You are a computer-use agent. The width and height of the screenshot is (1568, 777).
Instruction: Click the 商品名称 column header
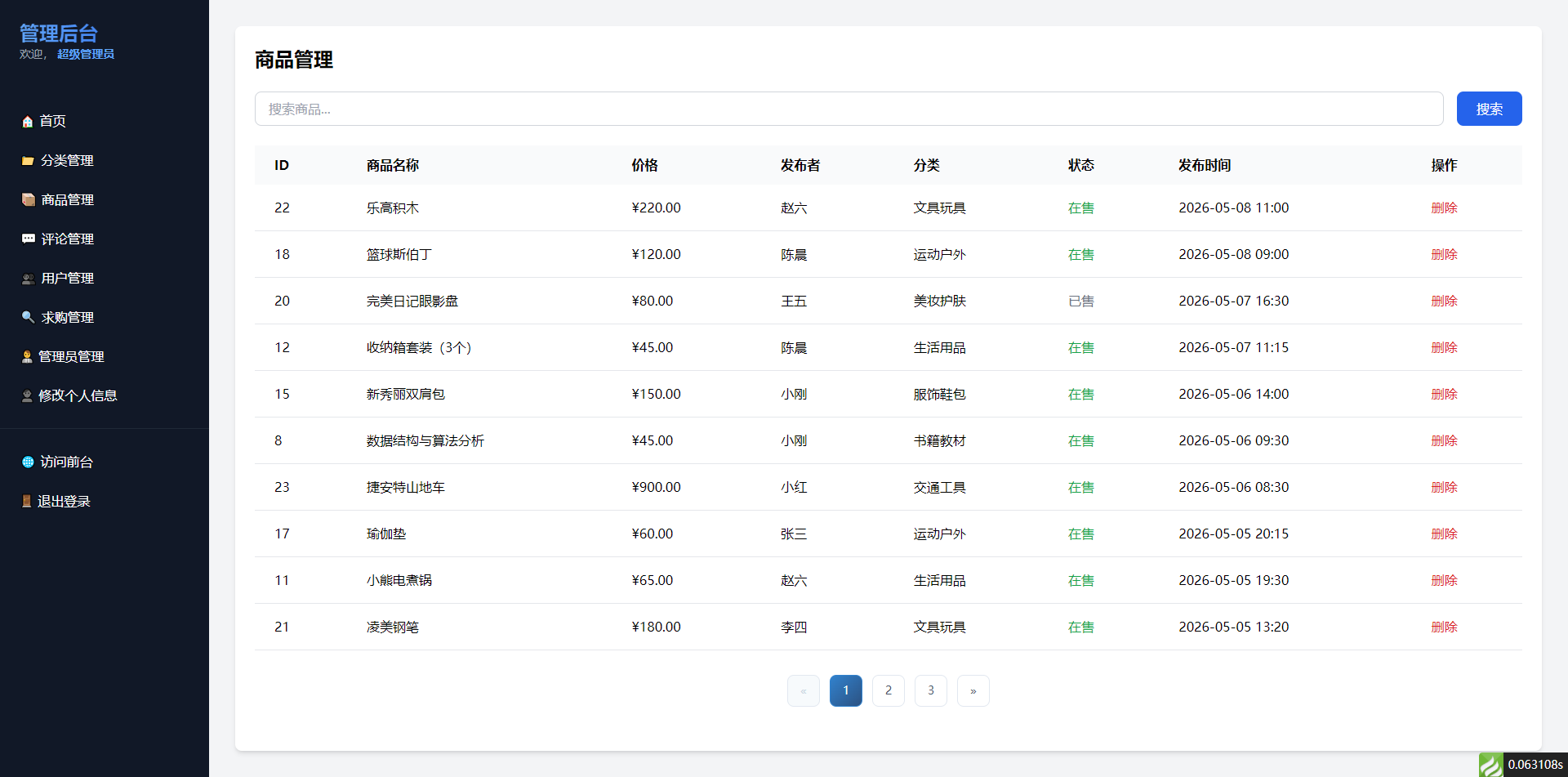(x=393, y=165)
